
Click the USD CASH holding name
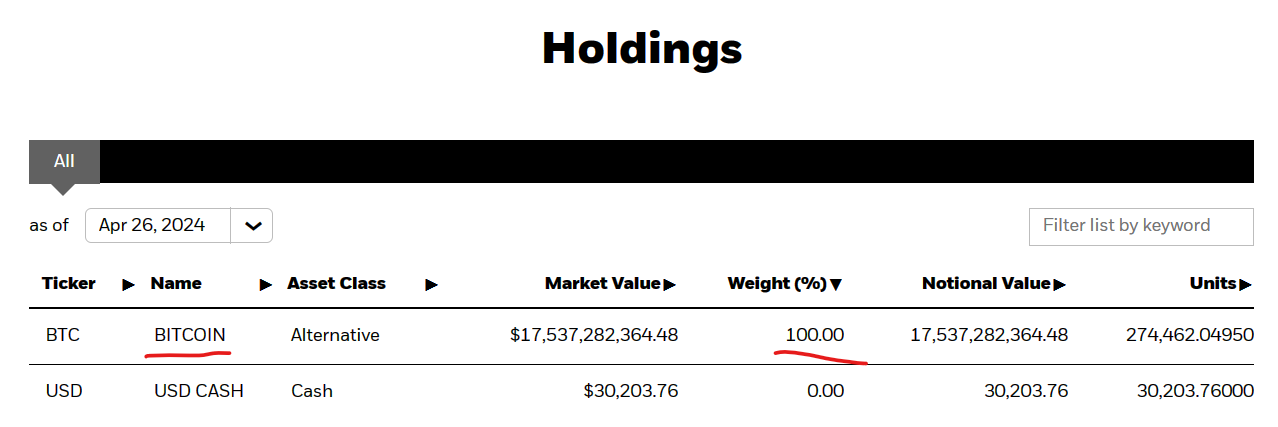pyautogui.click(x=199, y=390)
